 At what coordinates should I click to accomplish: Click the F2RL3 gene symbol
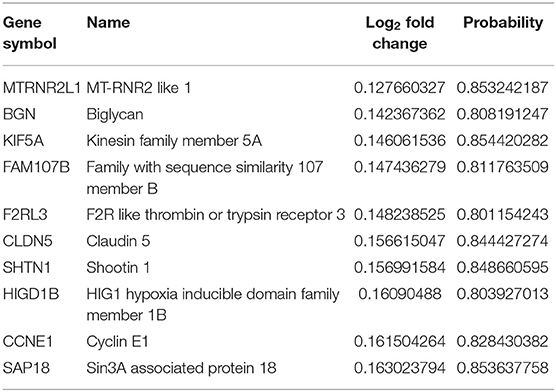pyautogui.click(x=25, y=215)
